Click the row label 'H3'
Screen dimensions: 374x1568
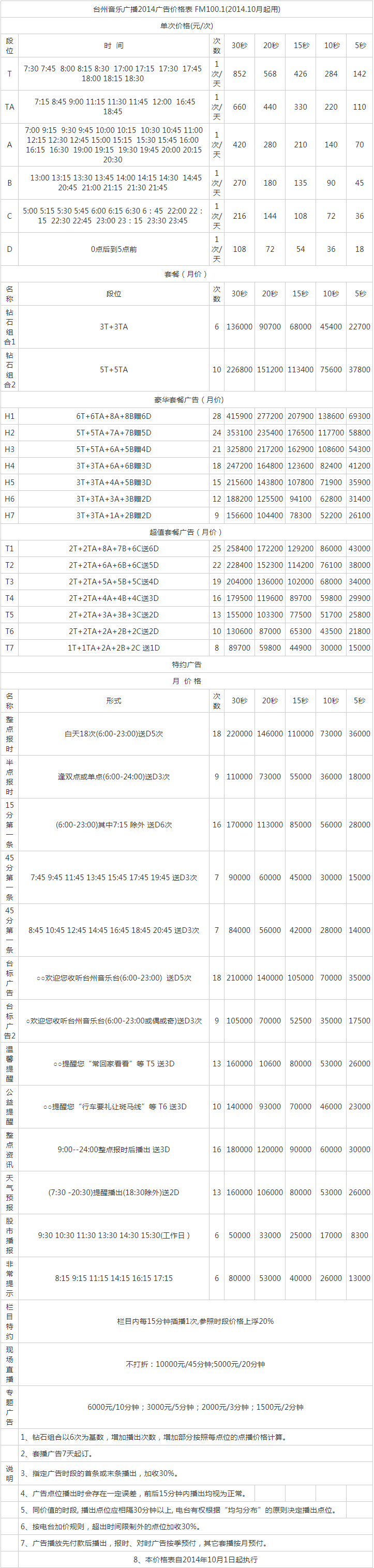click(9, 449)
